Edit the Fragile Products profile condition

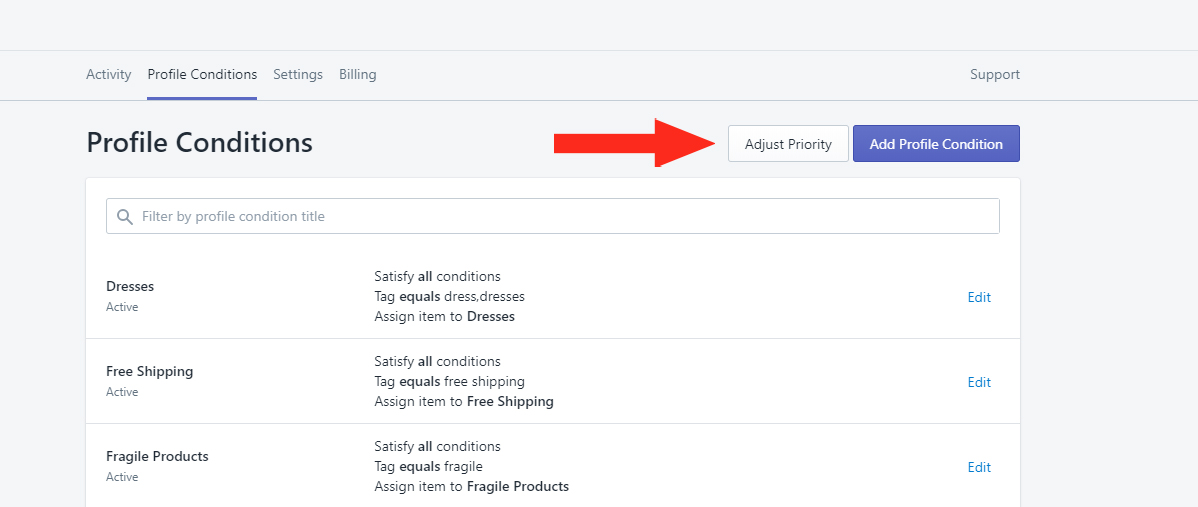point(979,467)
